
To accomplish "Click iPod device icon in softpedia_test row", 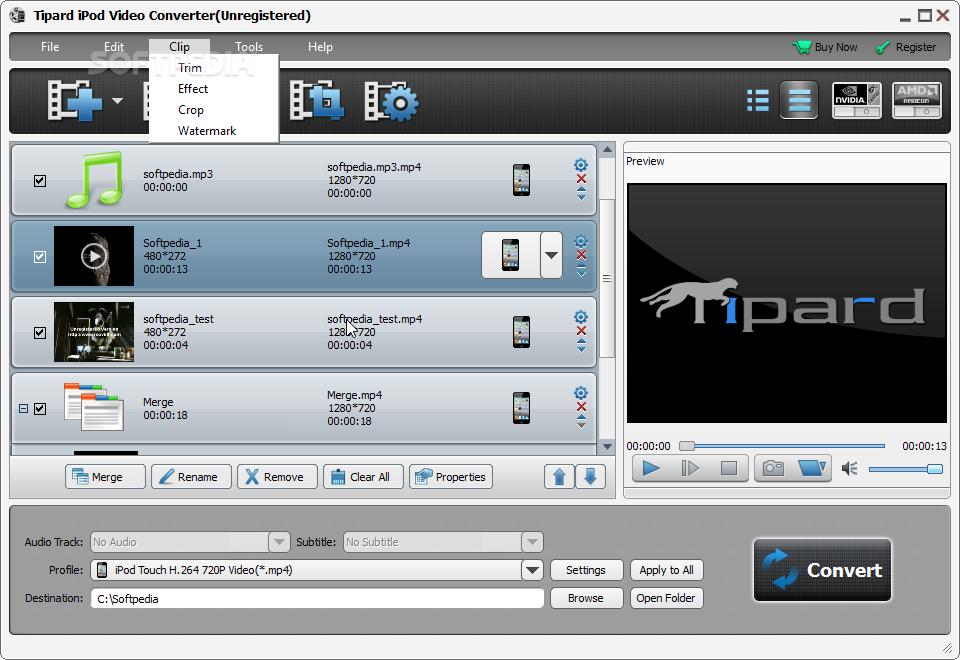I will tap(522, 332).
